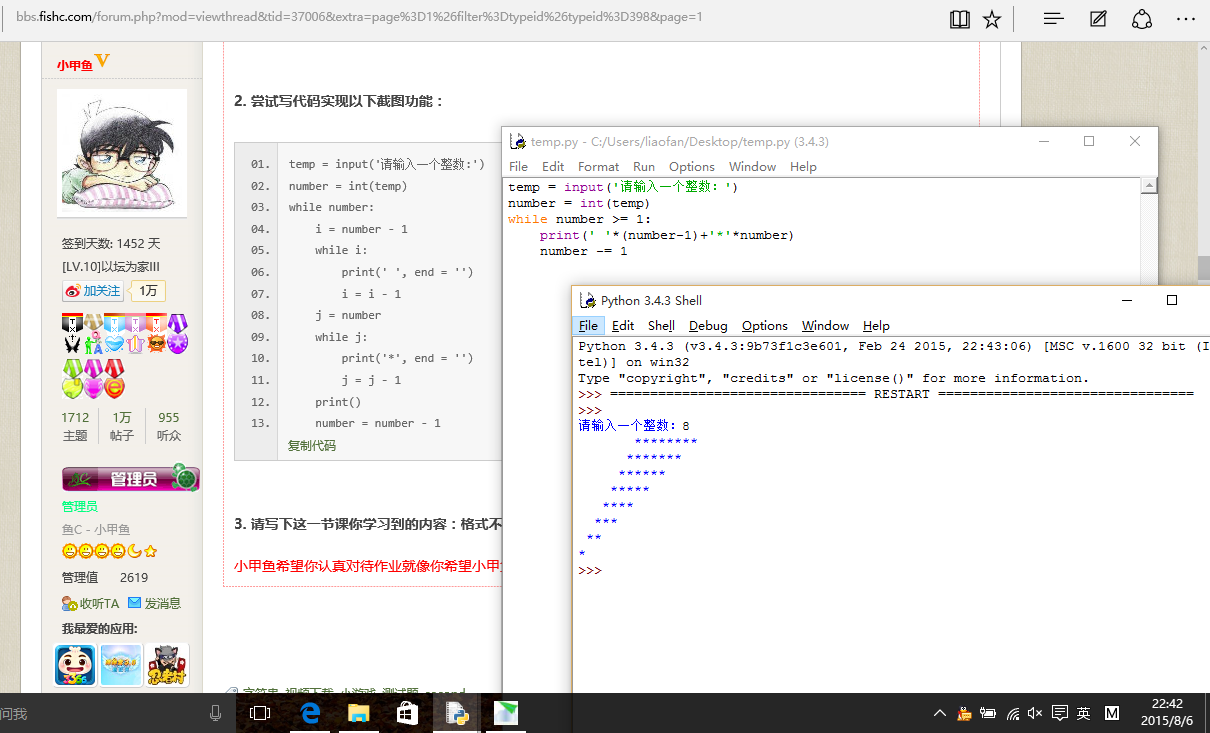Launch Python IDLE from the taskbar
Image resolution: width=1210 pixels, height=733 pixels.
click(x=457, y=713)
